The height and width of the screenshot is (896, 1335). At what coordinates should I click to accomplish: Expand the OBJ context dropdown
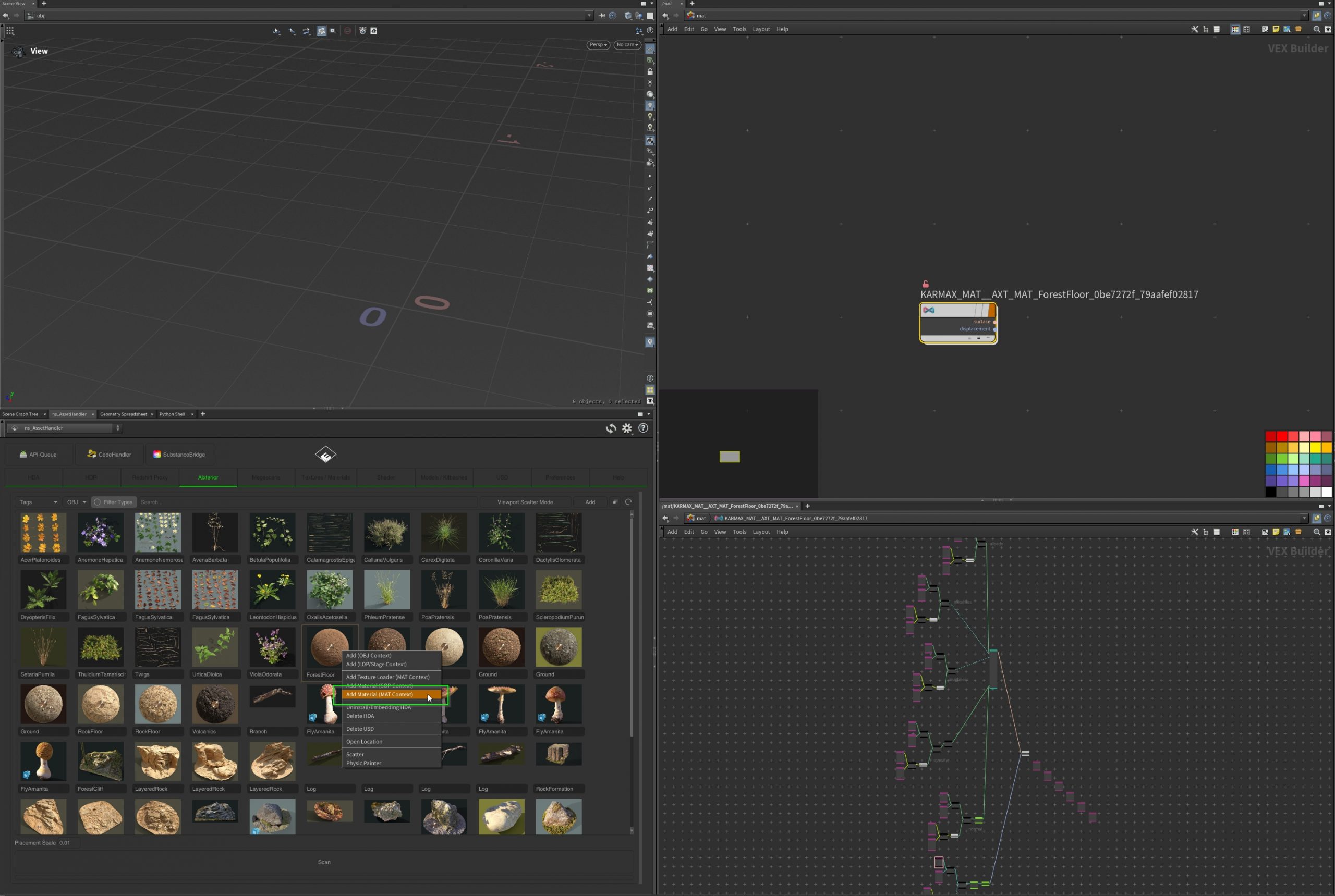tap(76, 502)
